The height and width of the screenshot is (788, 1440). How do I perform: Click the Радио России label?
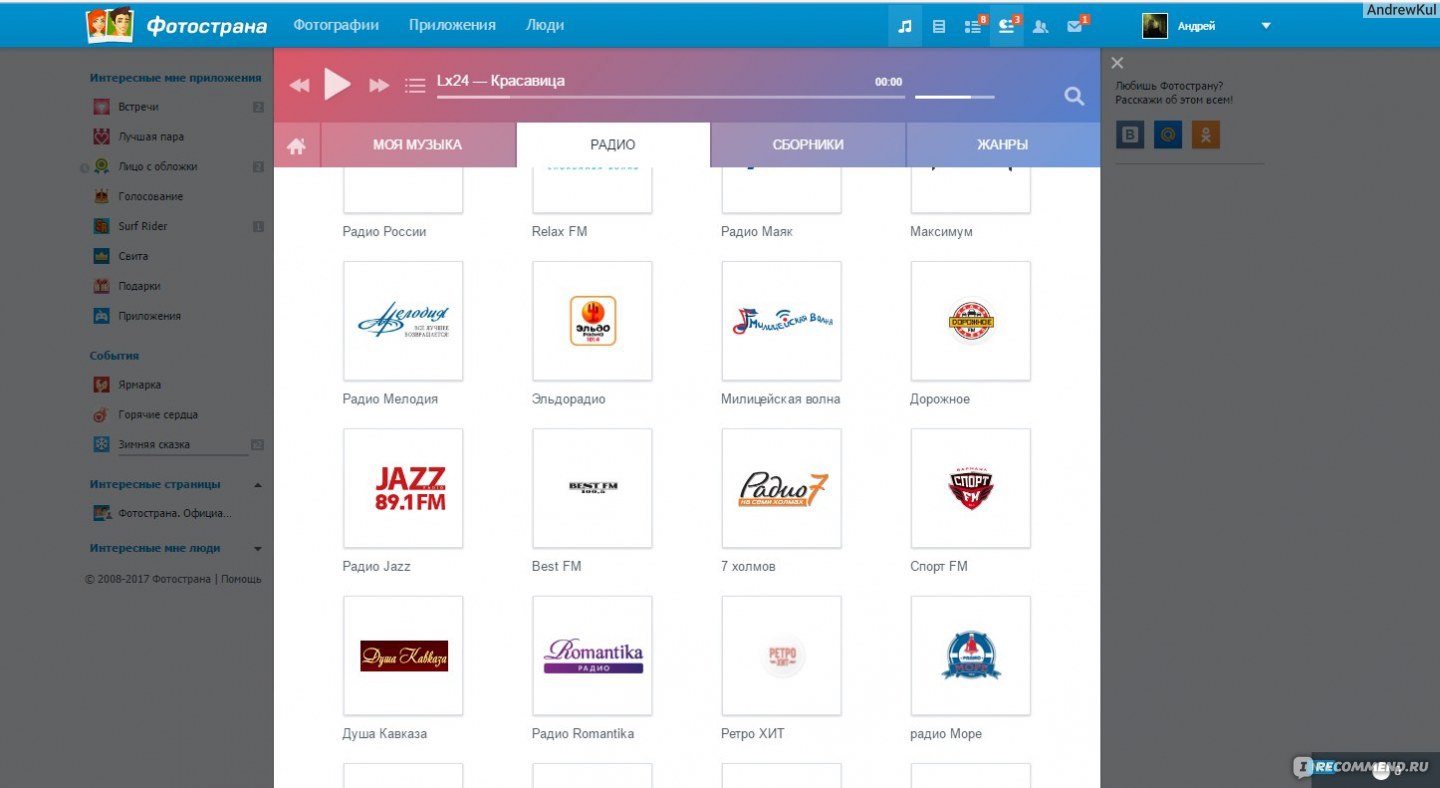384,232
